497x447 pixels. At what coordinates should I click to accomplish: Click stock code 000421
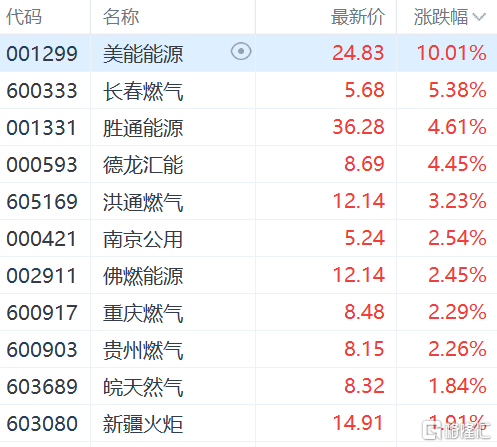click(x=41, y=239)
